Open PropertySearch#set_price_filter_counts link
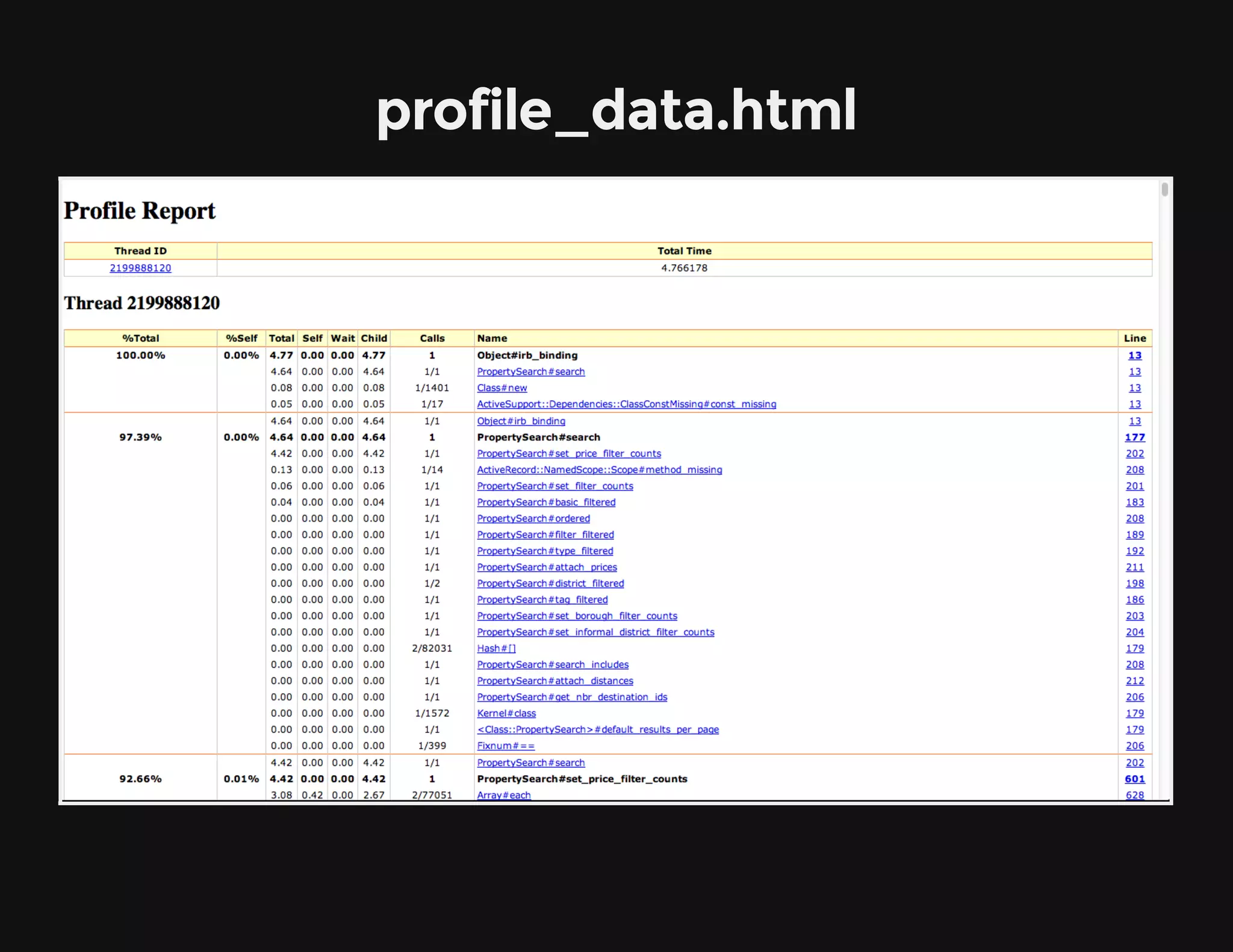1233x952 pixels. [569, 454]
